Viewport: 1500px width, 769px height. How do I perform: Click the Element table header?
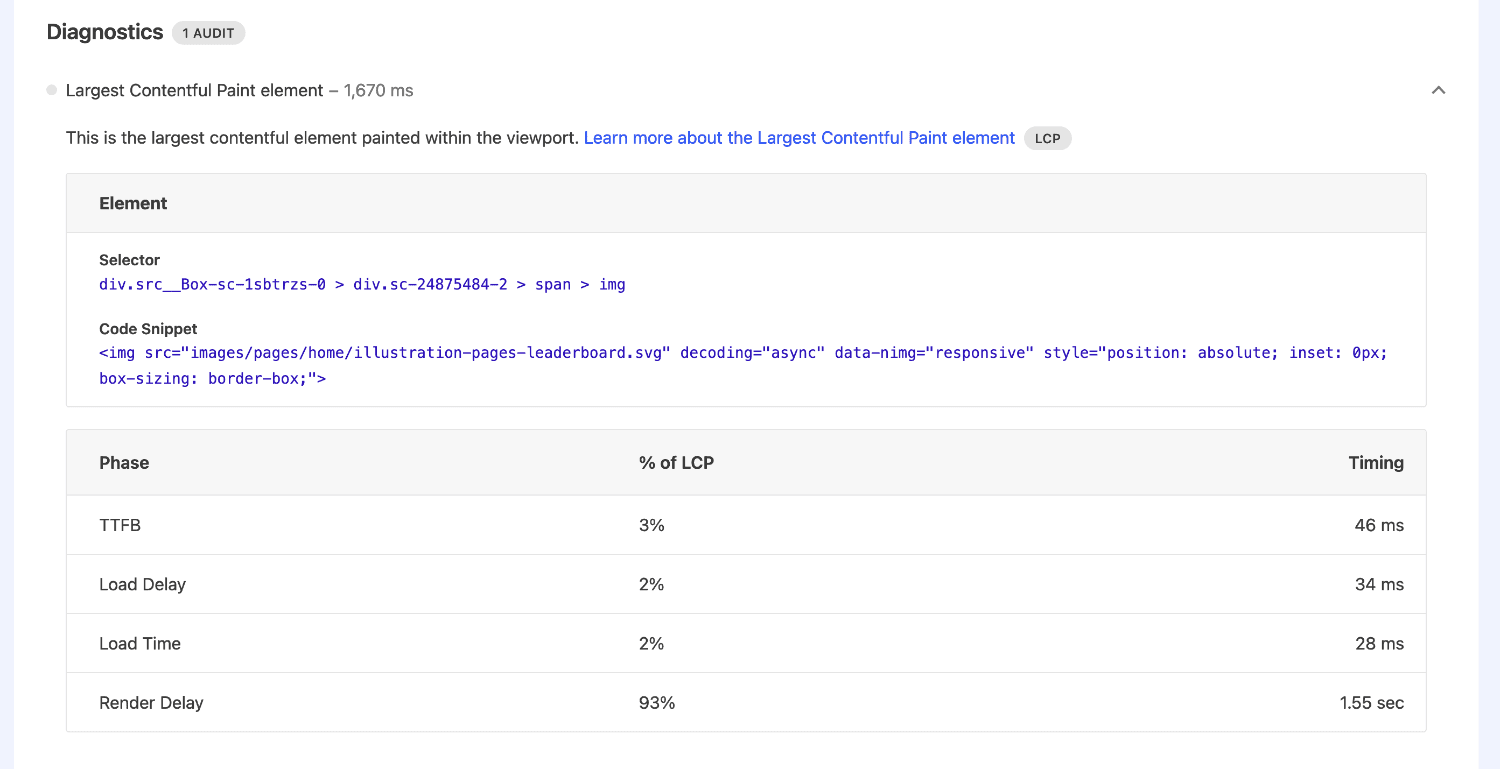pyautogui.click(x=133, y=203)
